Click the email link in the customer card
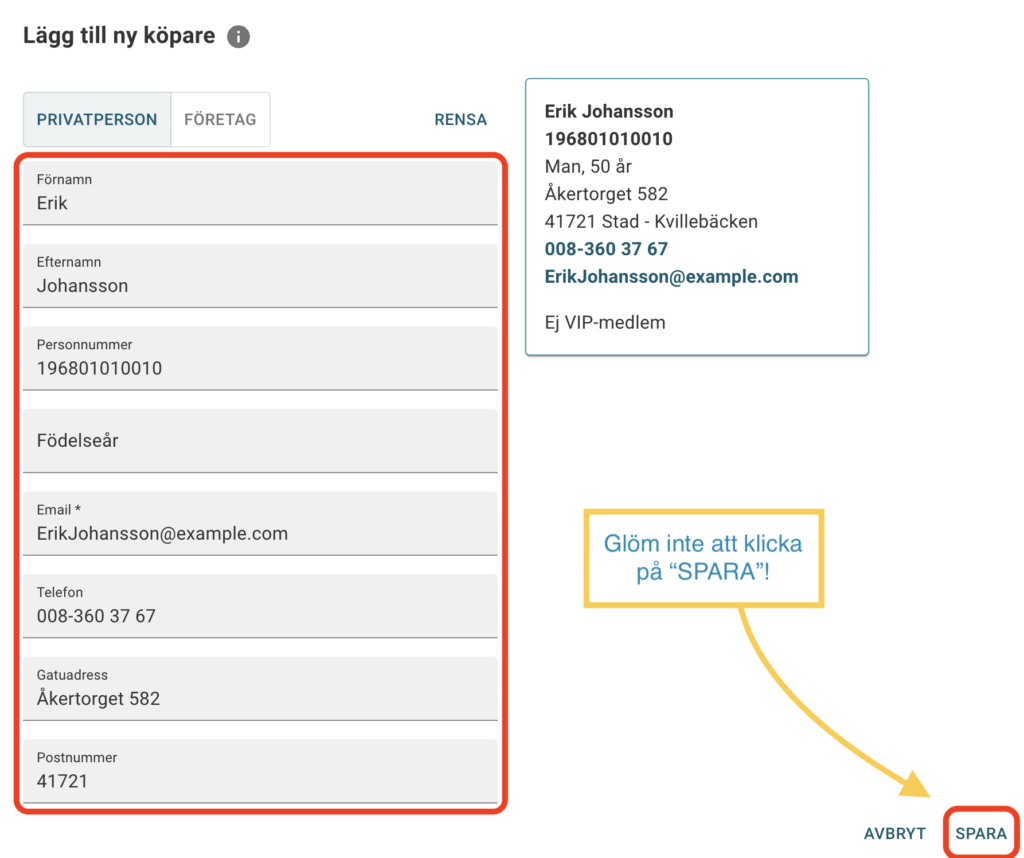This screenshot has width=1024, height=858. coord(671,277)
